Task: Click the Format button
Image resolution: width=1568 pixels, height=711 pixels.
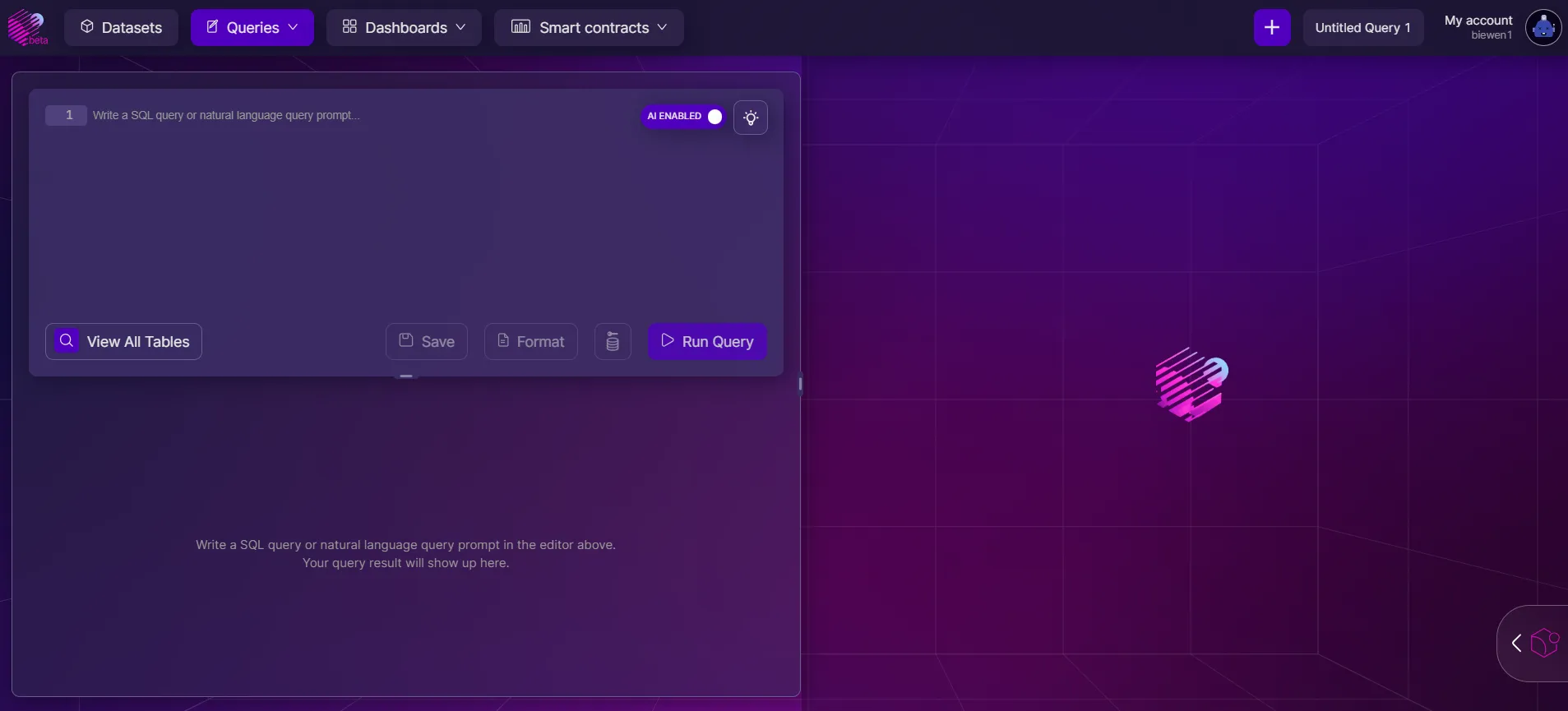Action: tap(531, 342)
